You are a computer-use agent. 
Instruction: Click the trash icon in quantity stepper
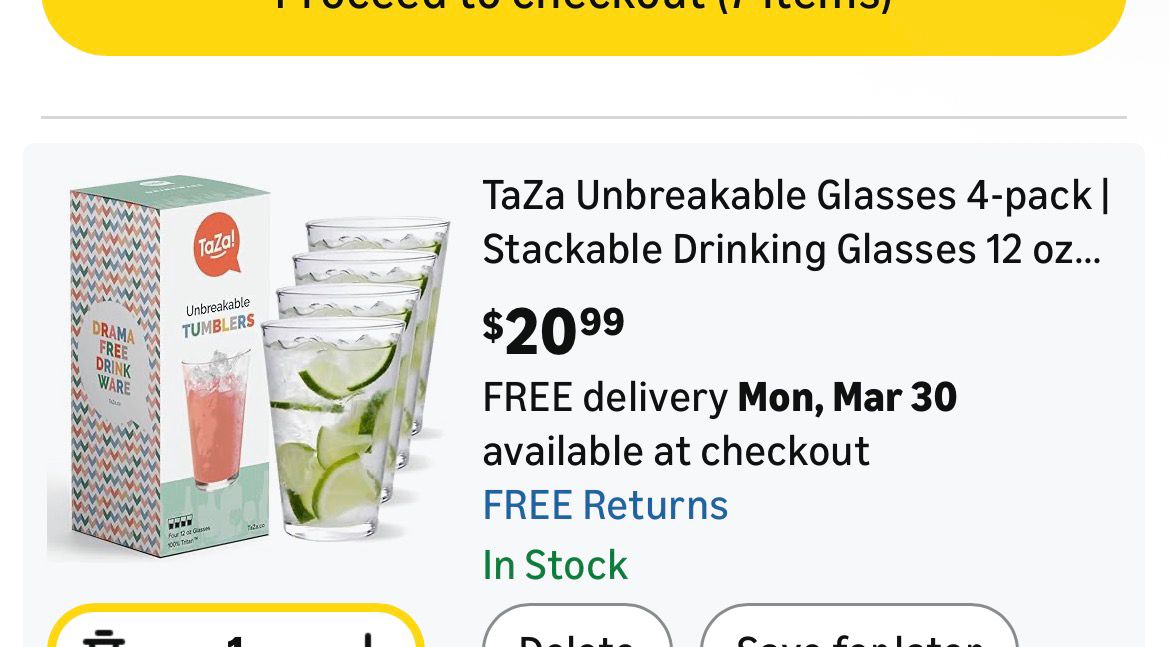coord(101,638)
